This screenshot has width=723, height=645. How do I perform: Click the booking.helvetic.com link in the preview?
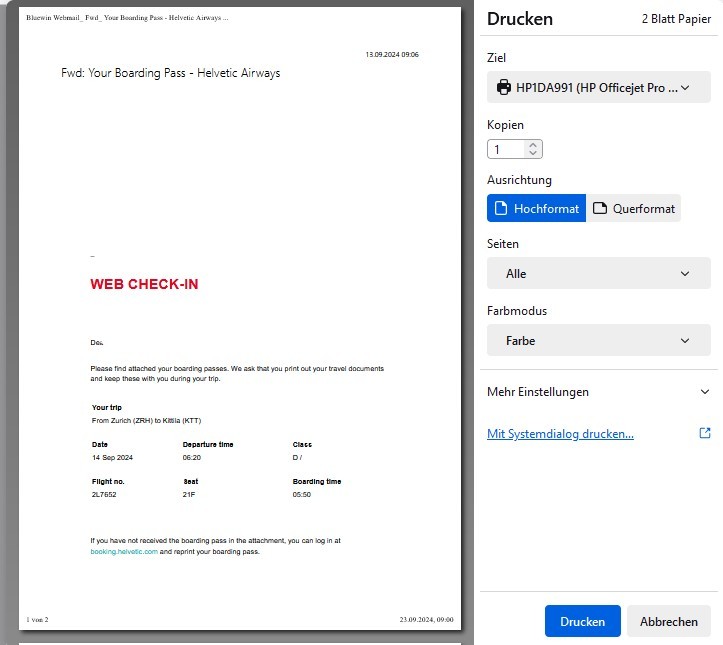[124, 551]
